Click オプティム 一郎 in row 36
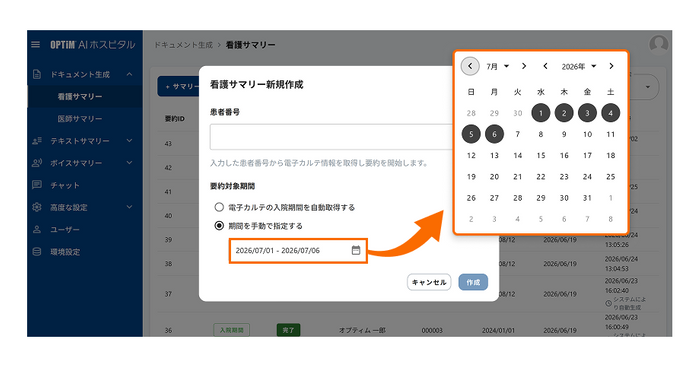The height and width of the screenshot is (368, 700). coord(362,330)
